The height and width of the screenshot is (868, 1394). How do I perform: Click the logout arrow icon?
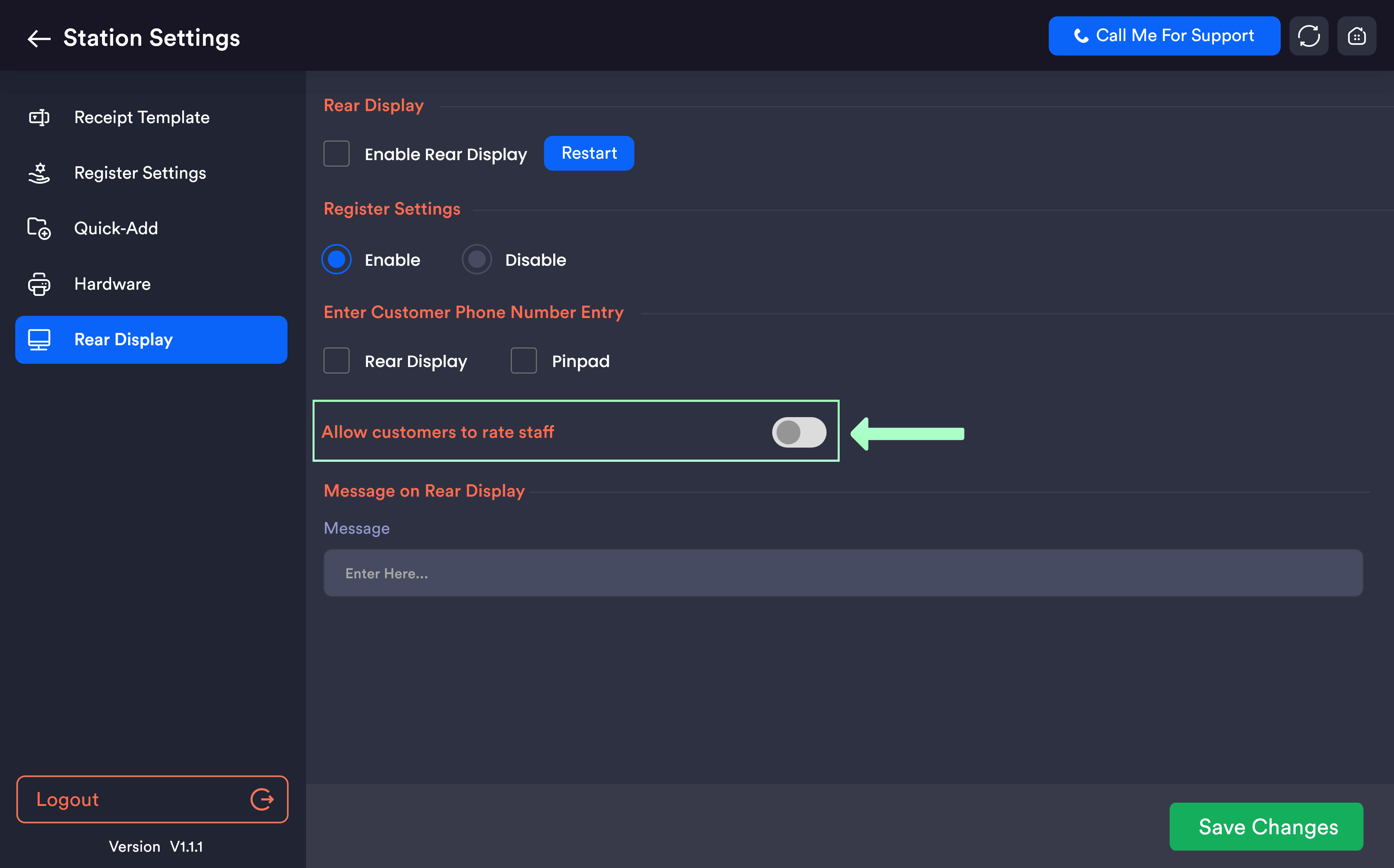262,799
